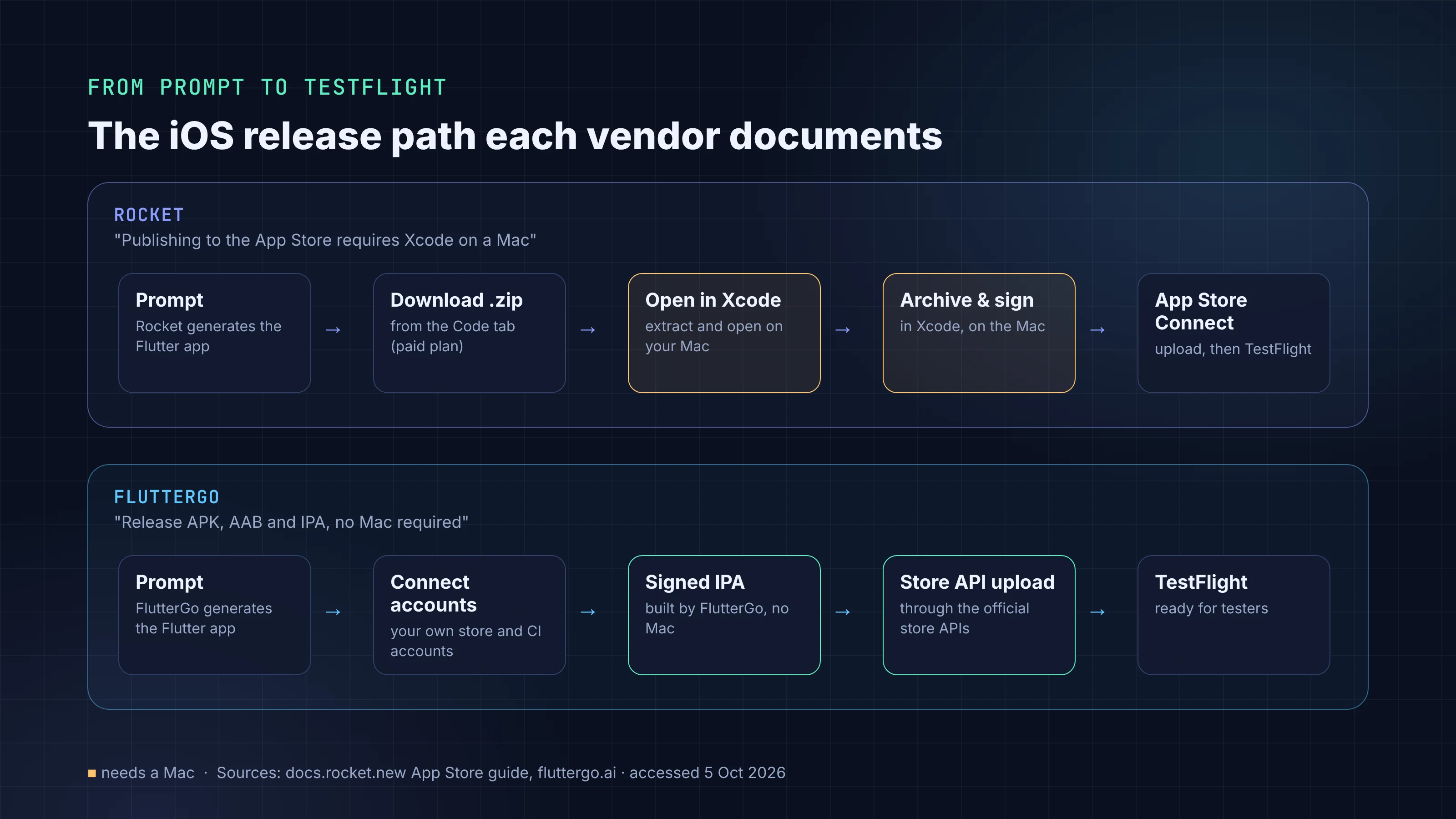Screen dimensions: 1456x819
Task: Click the quote 'Release APK, AAB and IPA, no Mac required'
Action: (x=291, y=522)
